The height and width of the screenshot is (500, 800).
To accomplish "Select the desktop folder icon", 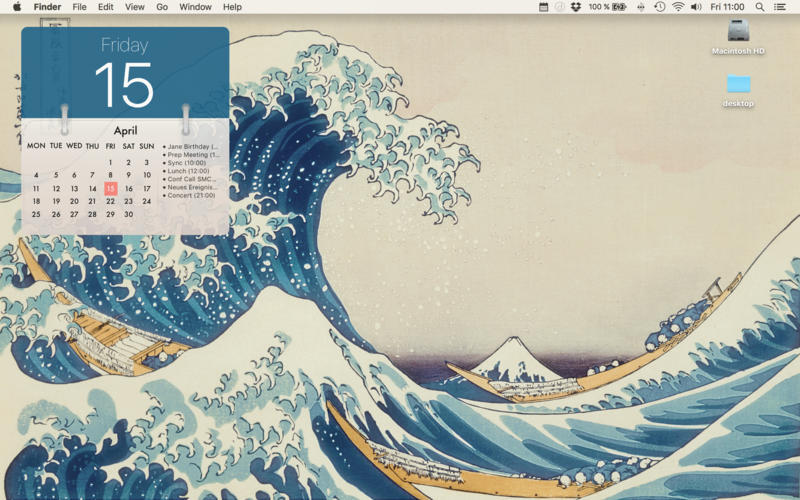I will pyautogui.click(x=738, y=85).
